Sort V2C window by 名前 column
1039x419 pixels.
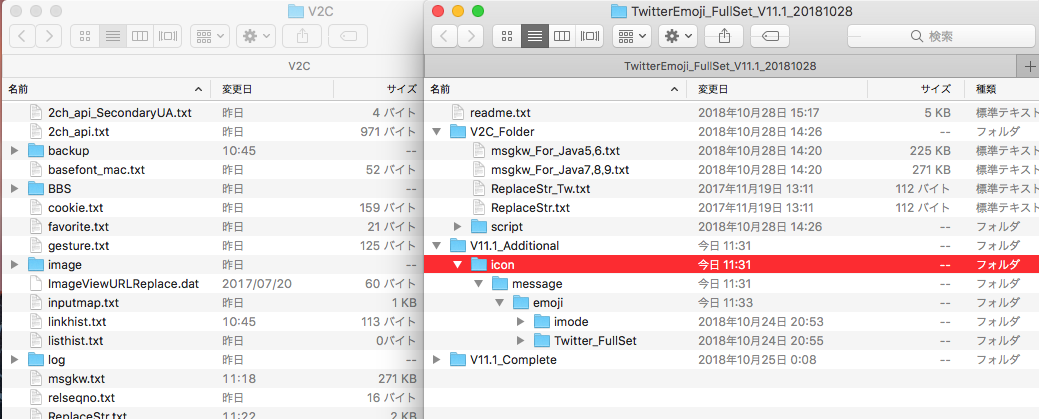(x=106, y=89)
